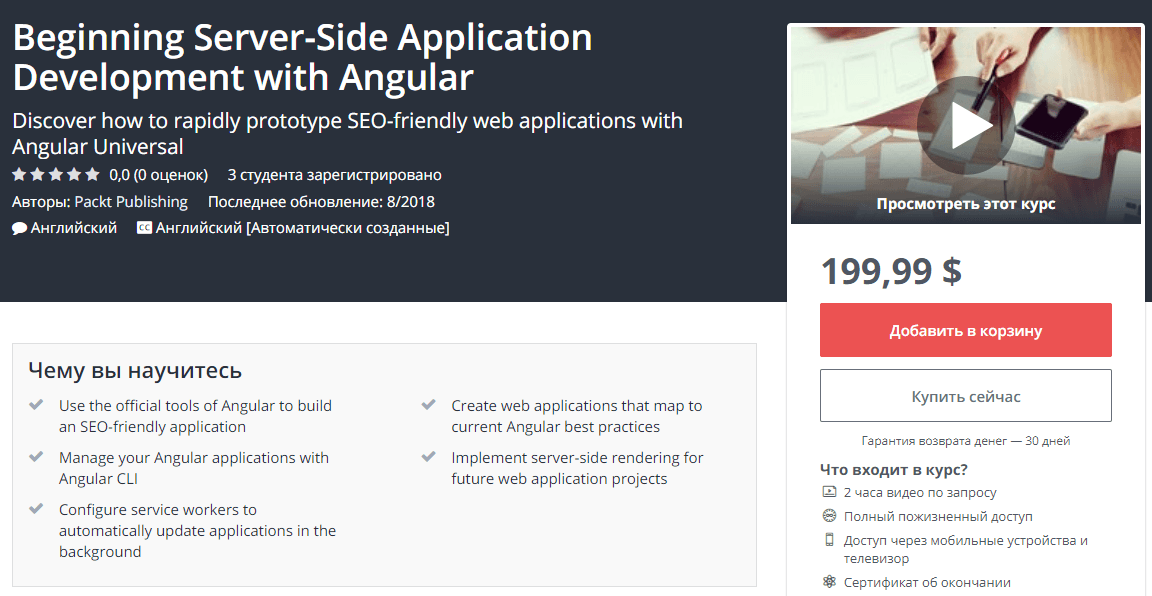Viewport: 1152px width, 596px height.
Task: Click 'Сертификат об окончании' text
Action: pyautogui.click(x=926, y=583)
